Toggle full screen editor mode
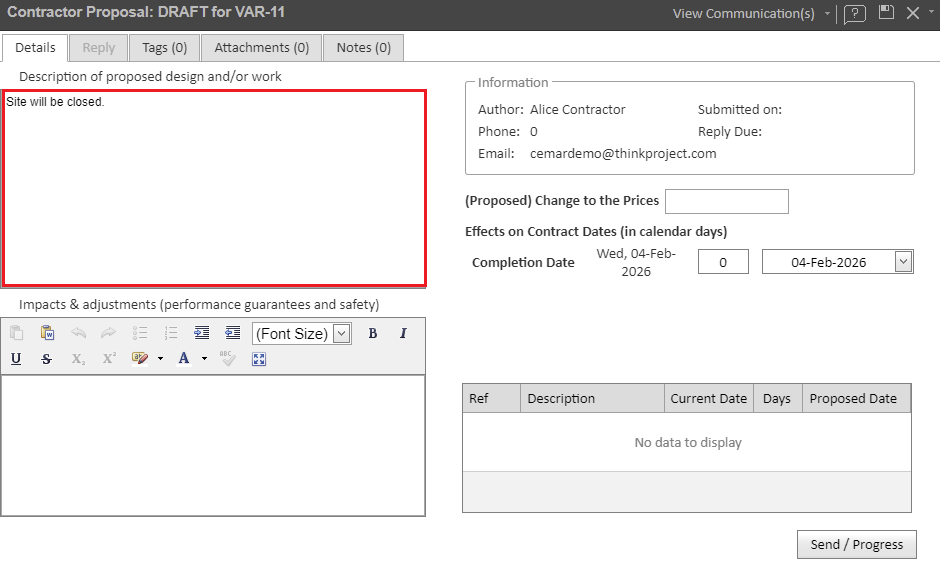 pos(259,359)
